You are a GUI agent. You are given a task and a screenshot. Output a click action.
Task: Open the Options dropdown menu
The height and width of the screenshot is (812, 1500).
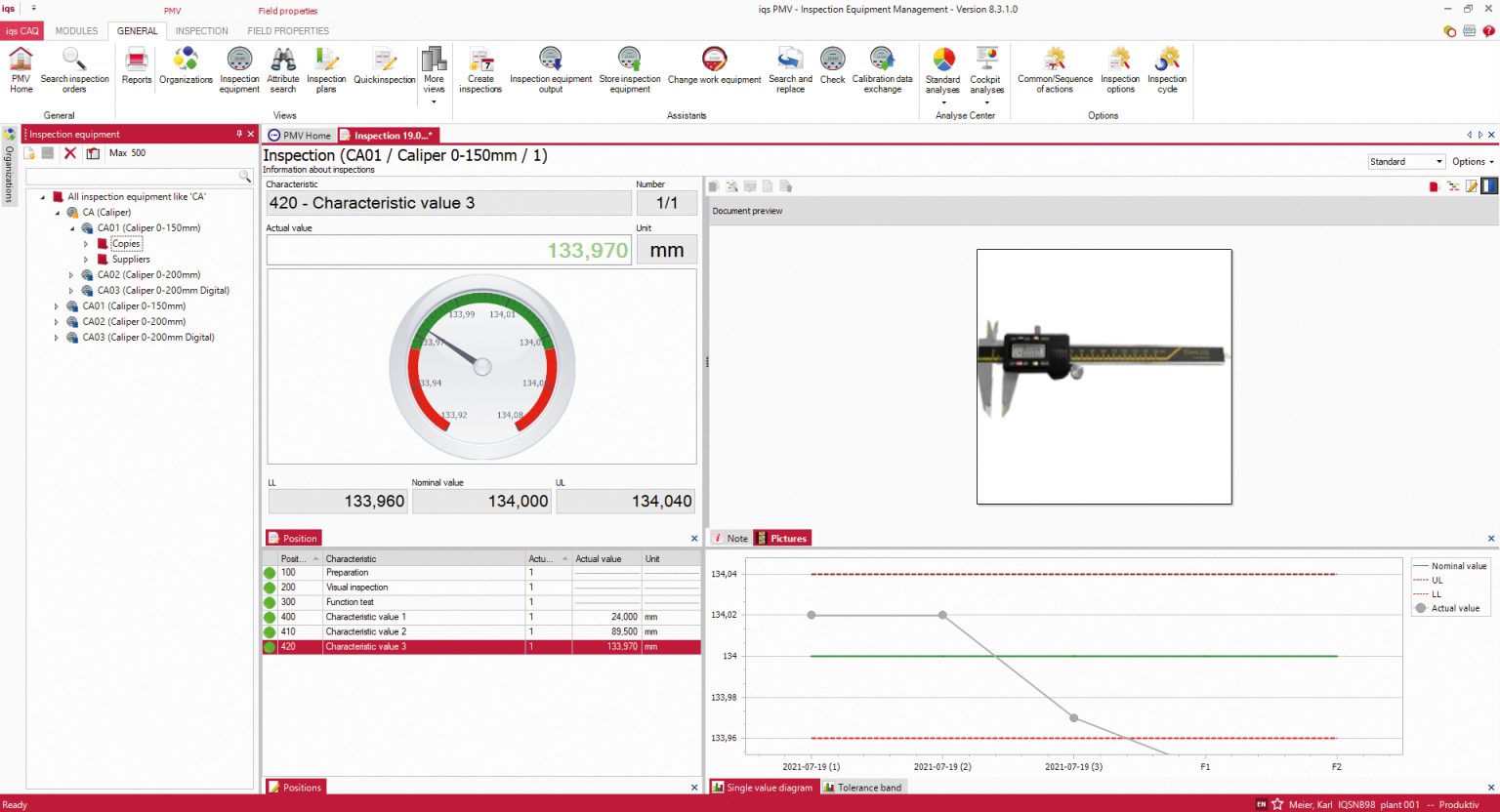tap(1473, 162)
